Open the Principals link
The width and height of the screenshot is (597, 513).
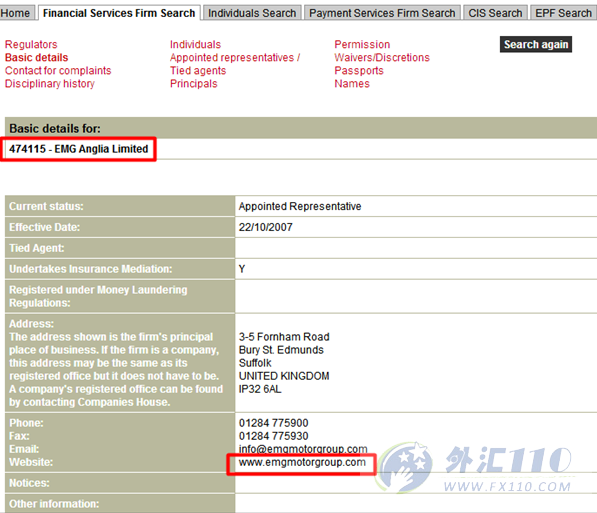pos(193,84)
